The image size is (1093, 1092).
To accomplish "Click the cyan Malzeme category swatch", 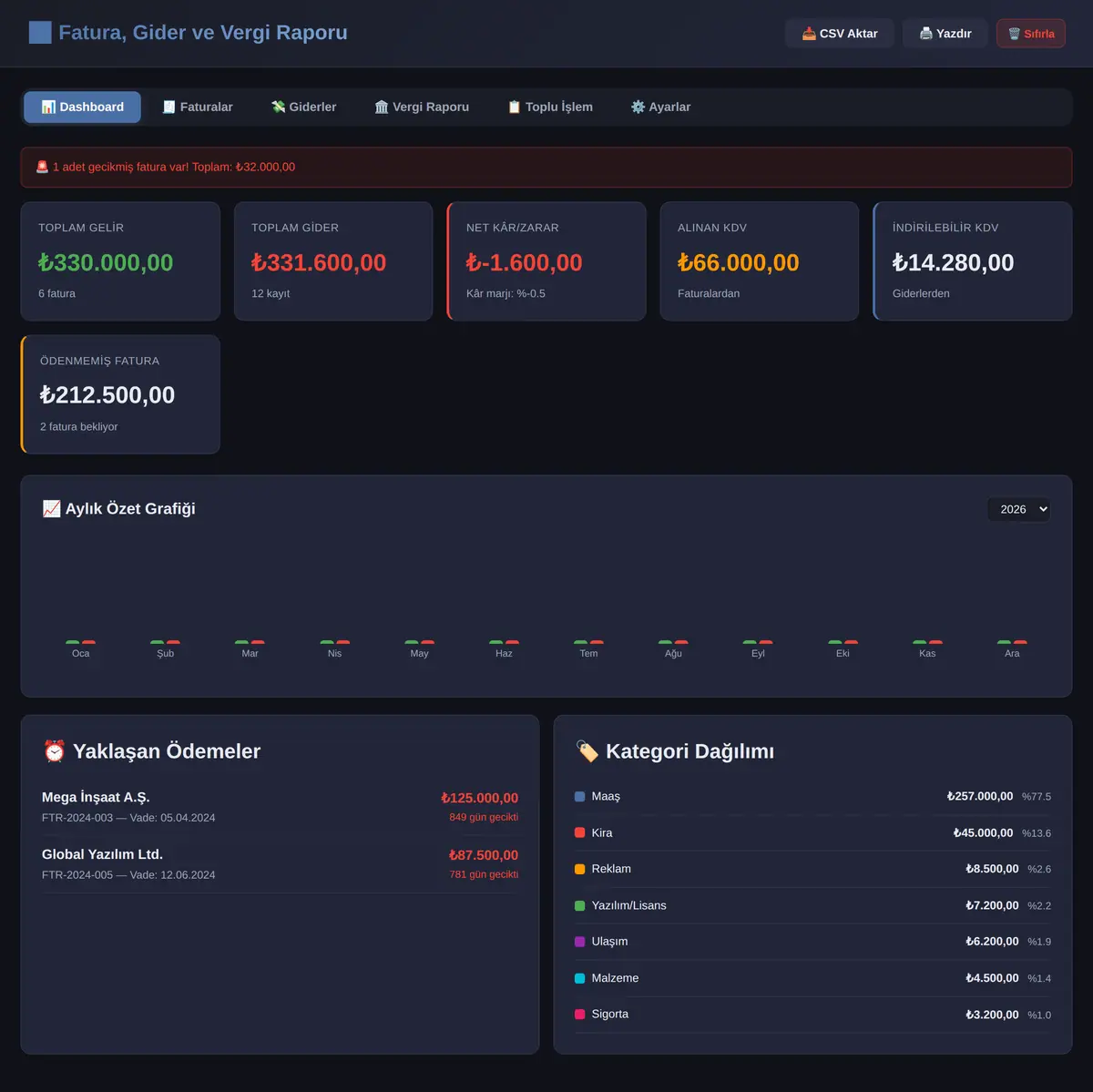I will [x=580, y=978].
